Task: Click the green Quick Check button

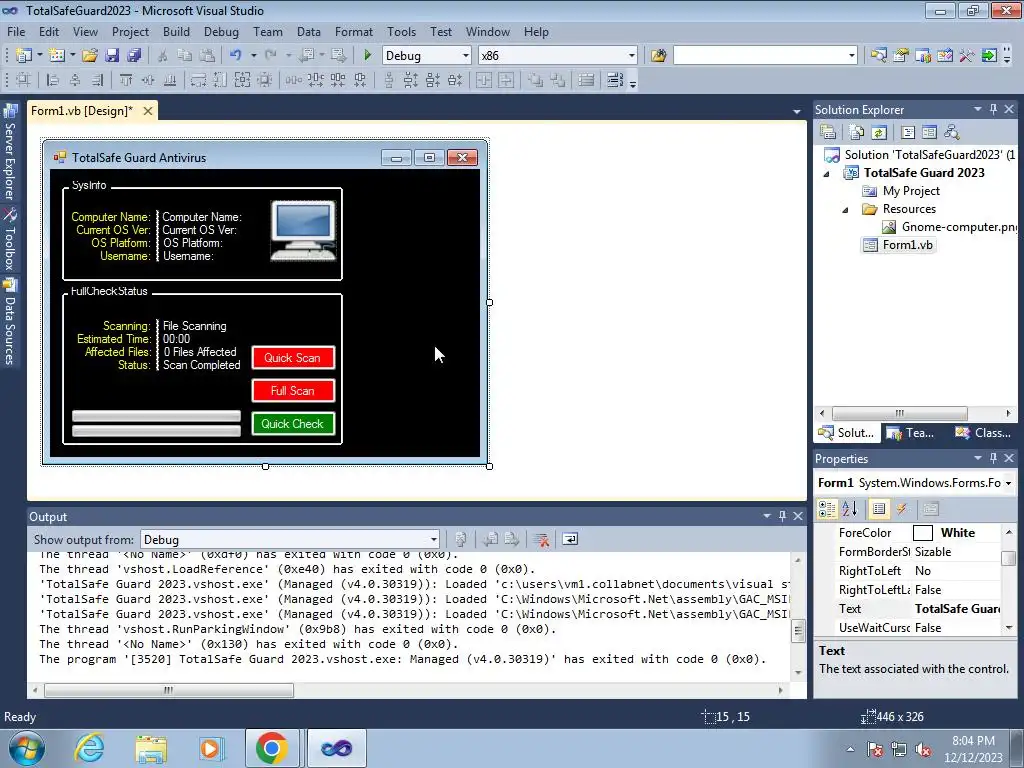Action: 293,424
